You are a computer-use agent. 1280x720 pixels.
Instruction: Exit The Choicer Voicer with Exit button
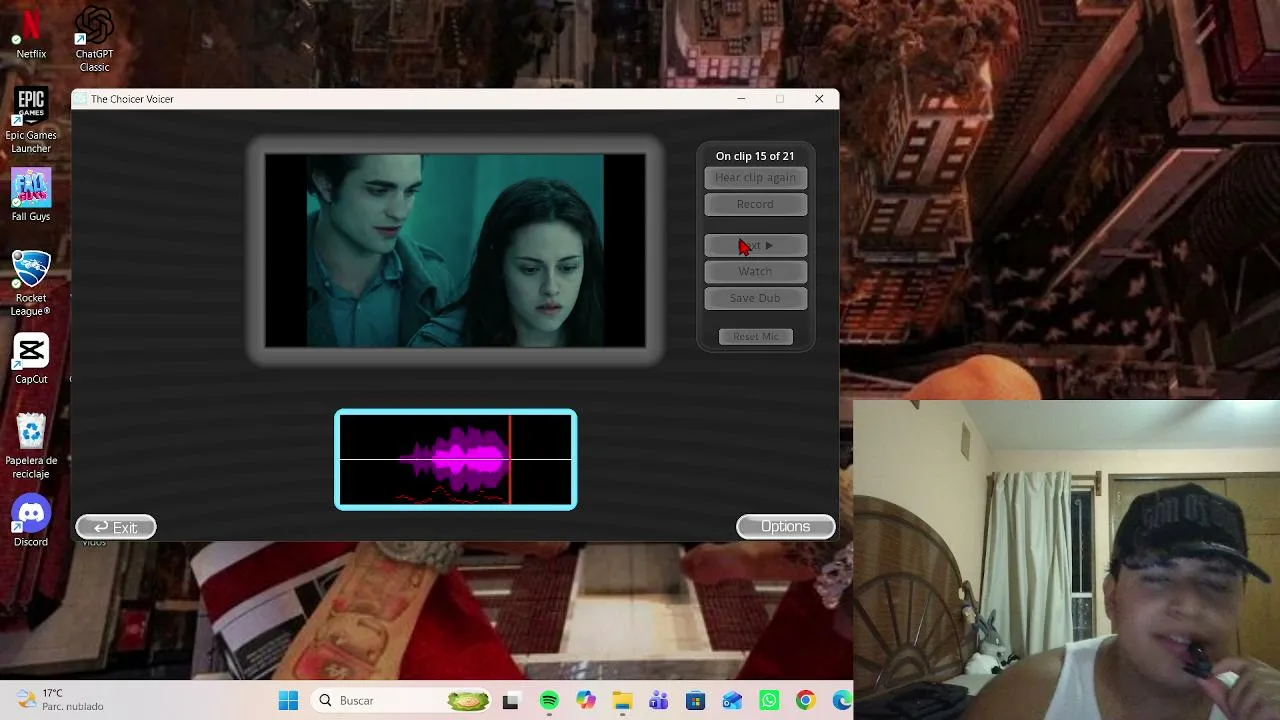(116, 527)
